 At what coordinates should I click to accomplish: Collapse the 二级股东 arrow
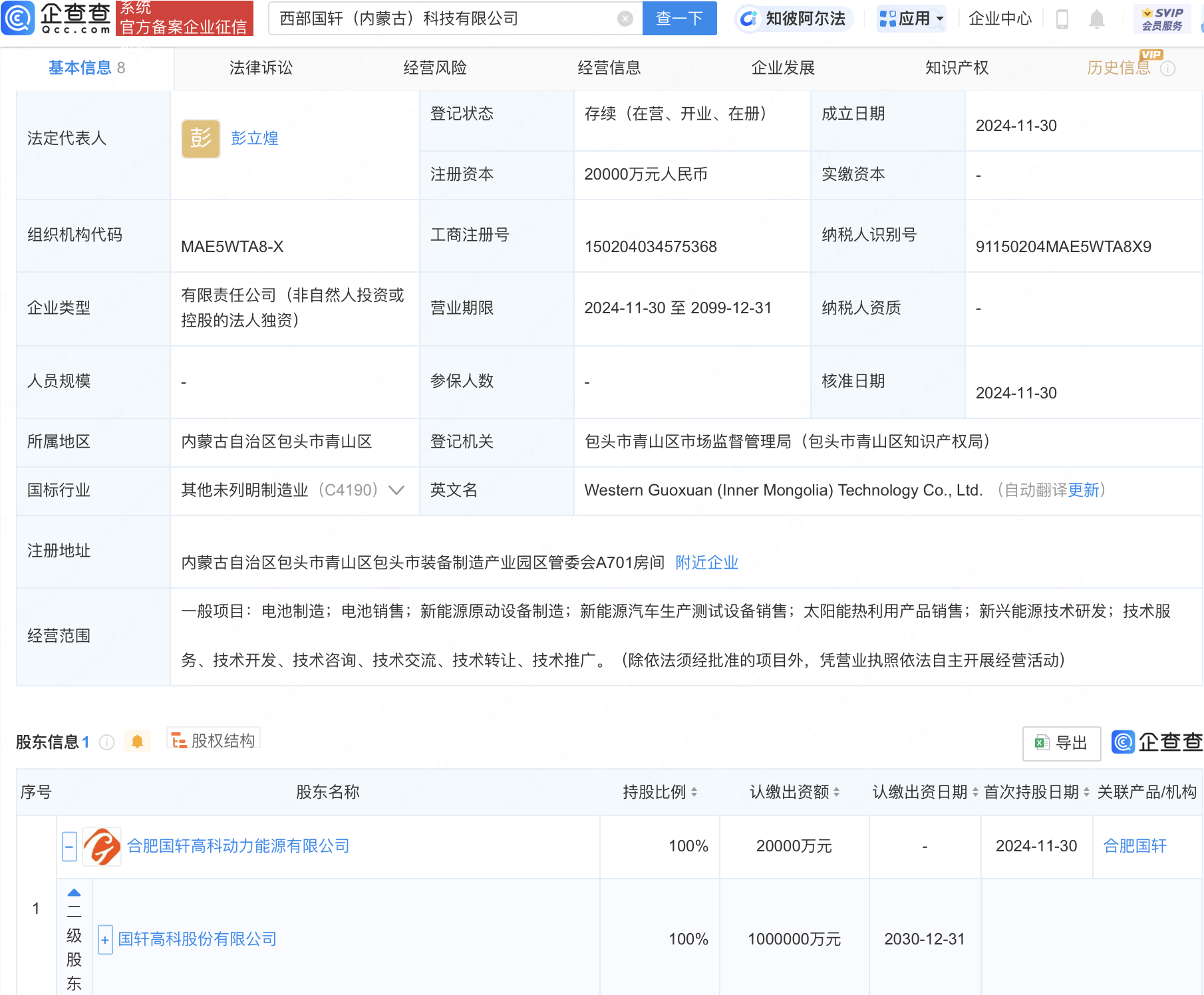[x=75, y=893]
